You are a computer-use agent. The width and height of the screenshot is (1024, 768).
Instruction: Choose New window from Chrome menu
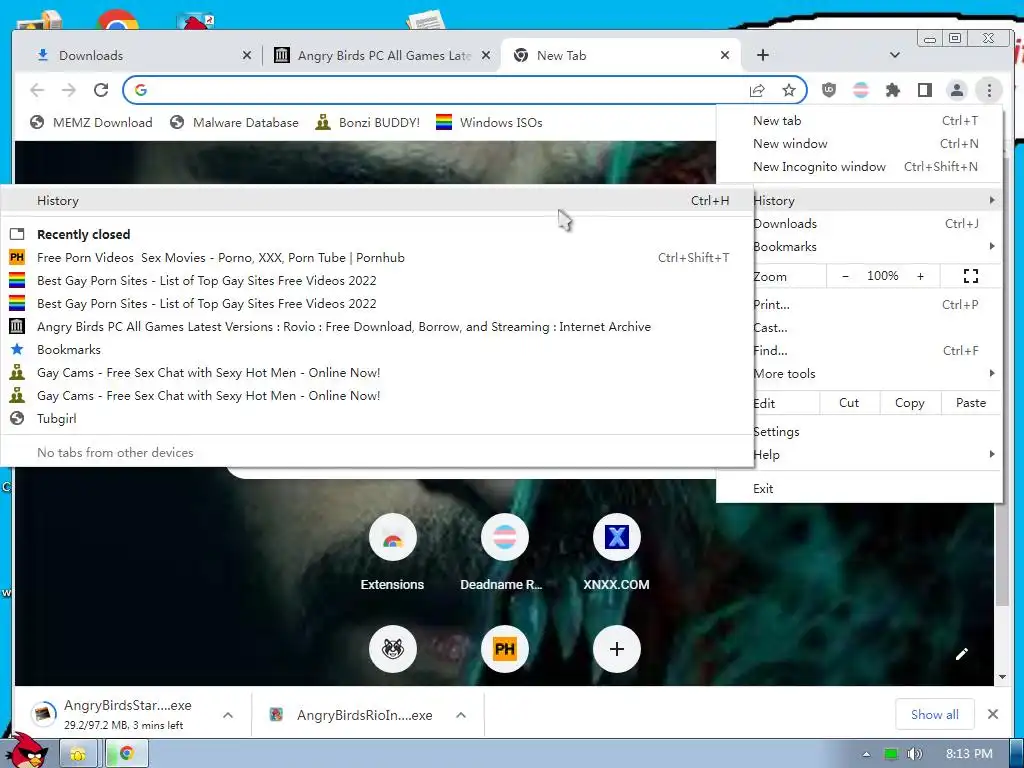coord(859,144)
